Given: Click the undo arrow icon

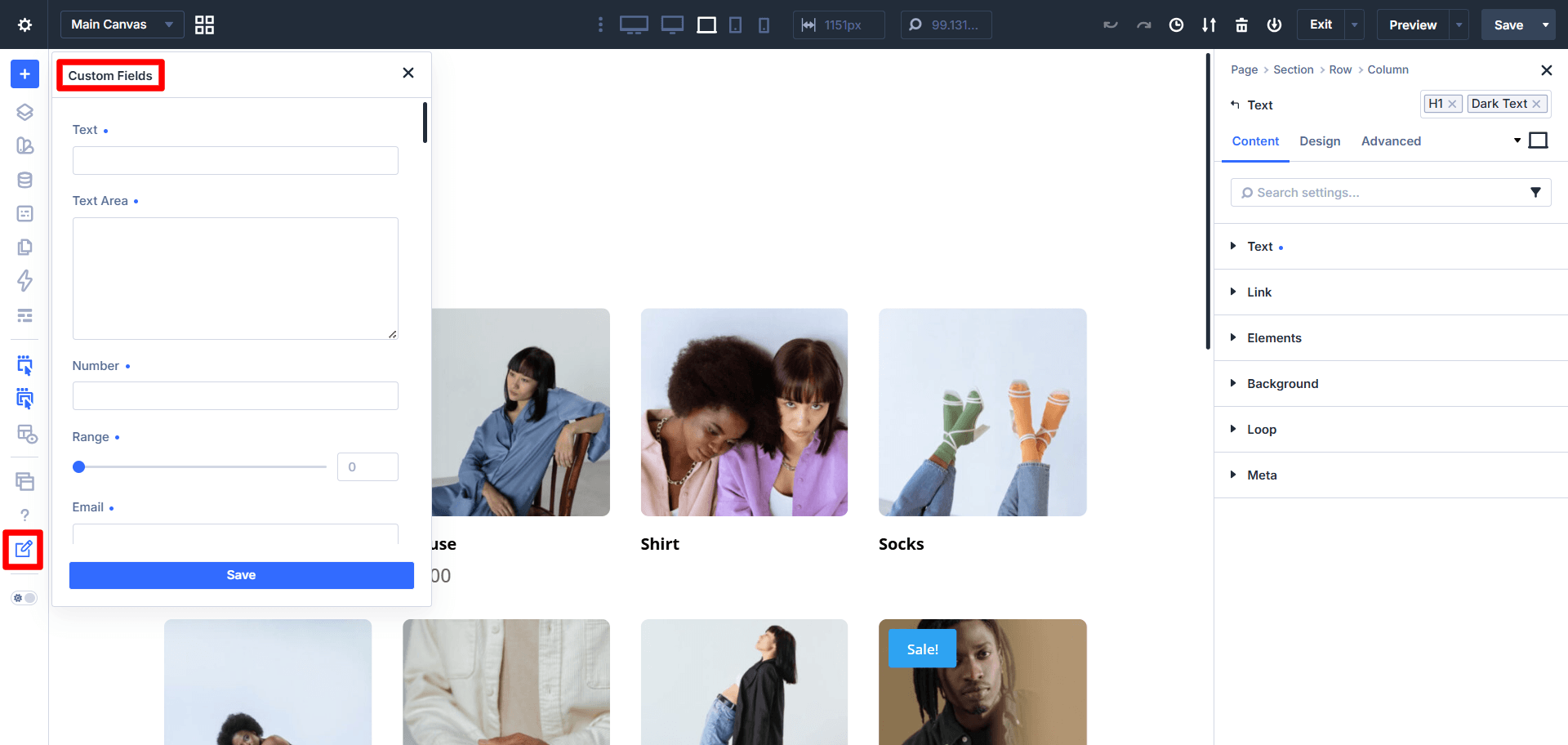Looking at the screenshot, I should 1111,25.
